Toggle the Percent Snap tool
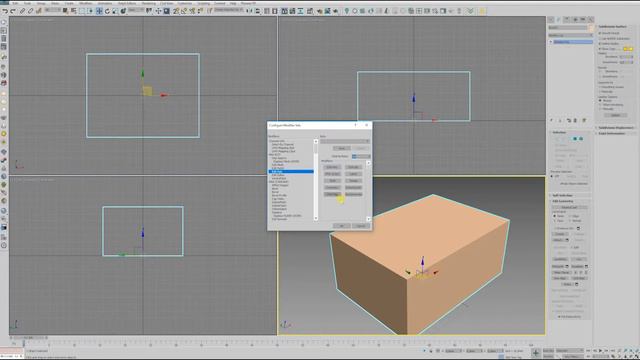This screenshot has width=640, height=360. click(192, 11)
